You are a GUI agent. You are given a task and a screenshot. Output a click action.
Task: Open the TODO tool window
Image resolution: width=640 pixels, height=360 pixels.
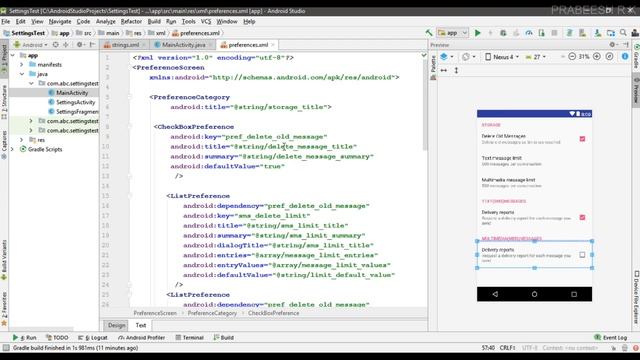pos(57,338)
